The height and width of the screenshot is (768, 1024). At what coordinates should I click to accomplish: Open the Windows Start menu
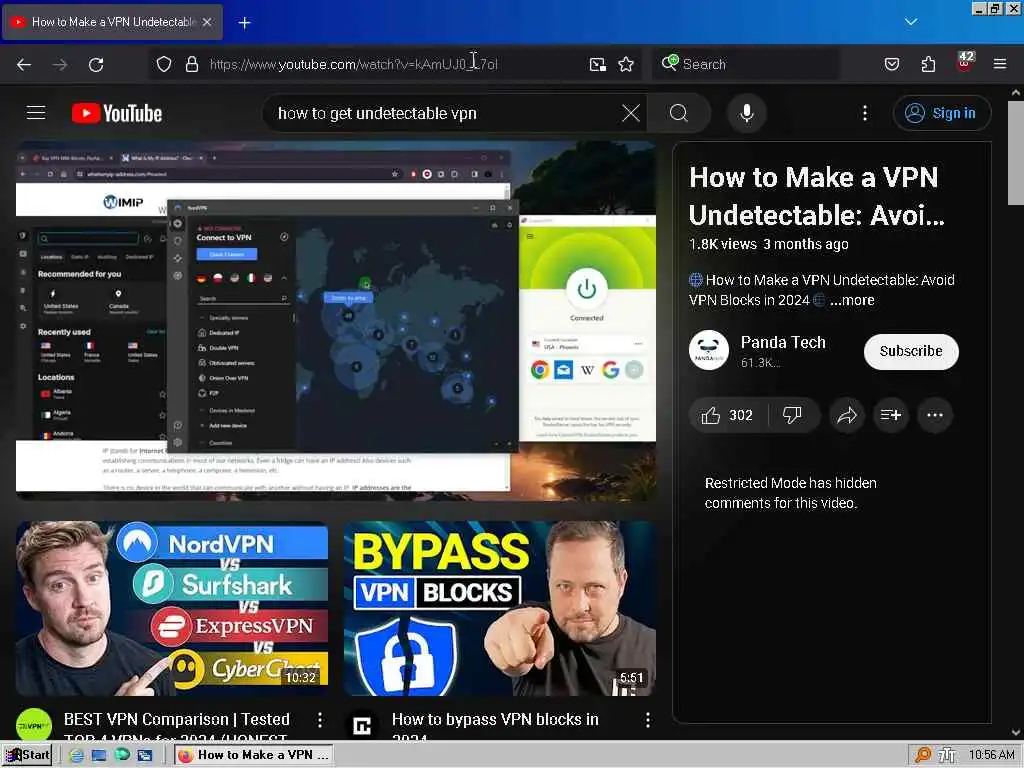click(28, 755)
